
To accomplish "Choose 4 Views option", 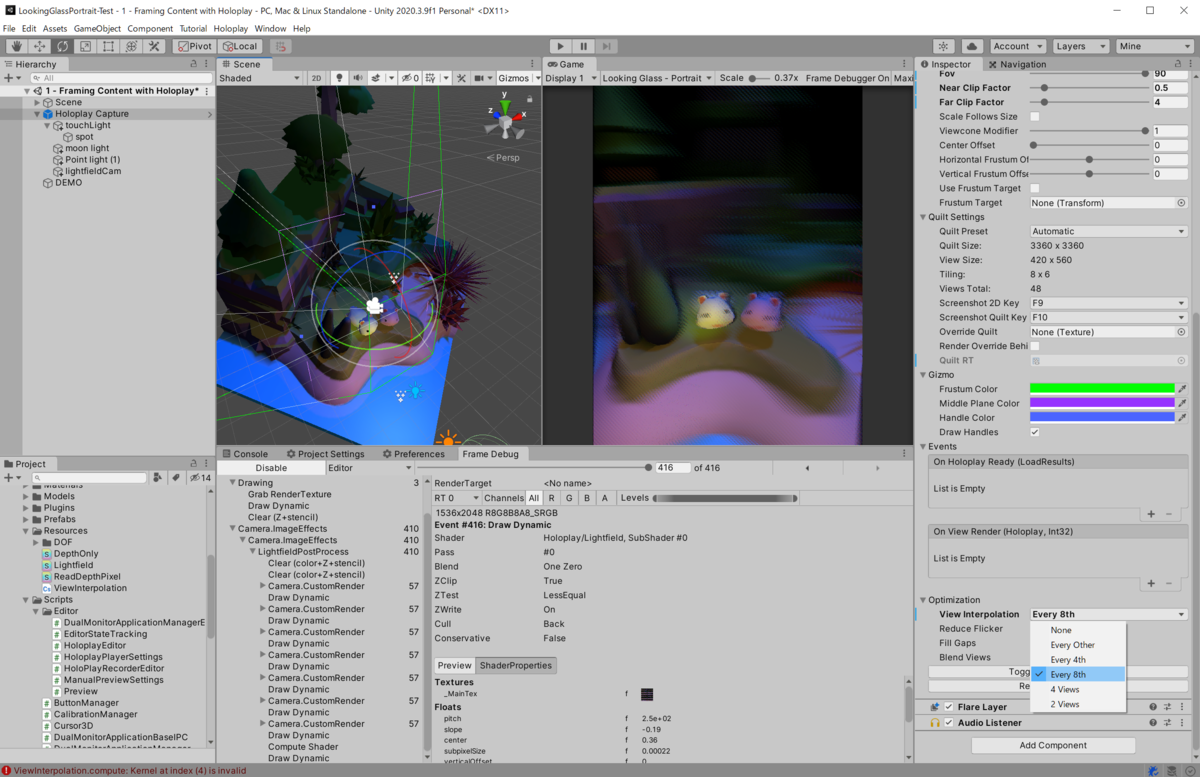I will (x=1078, y=689).
